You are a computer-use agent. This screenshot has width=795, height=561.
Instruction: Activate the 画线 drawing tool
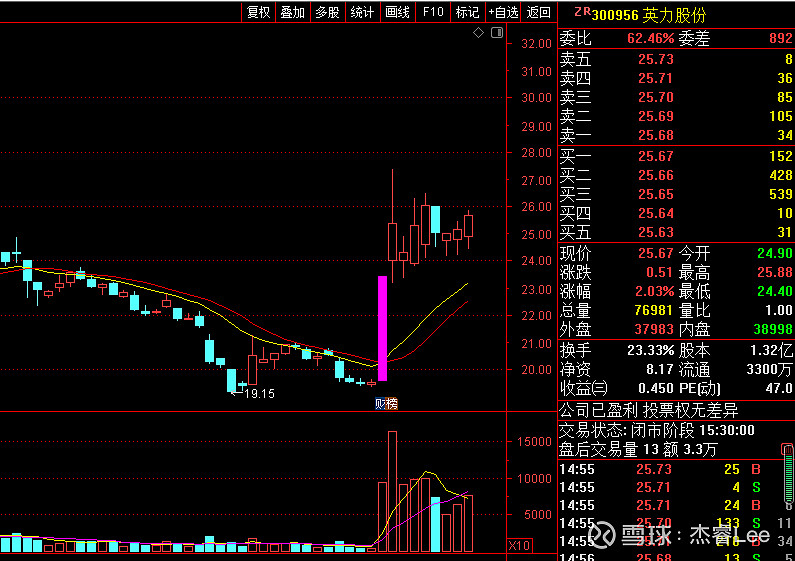tap(398, 12)
